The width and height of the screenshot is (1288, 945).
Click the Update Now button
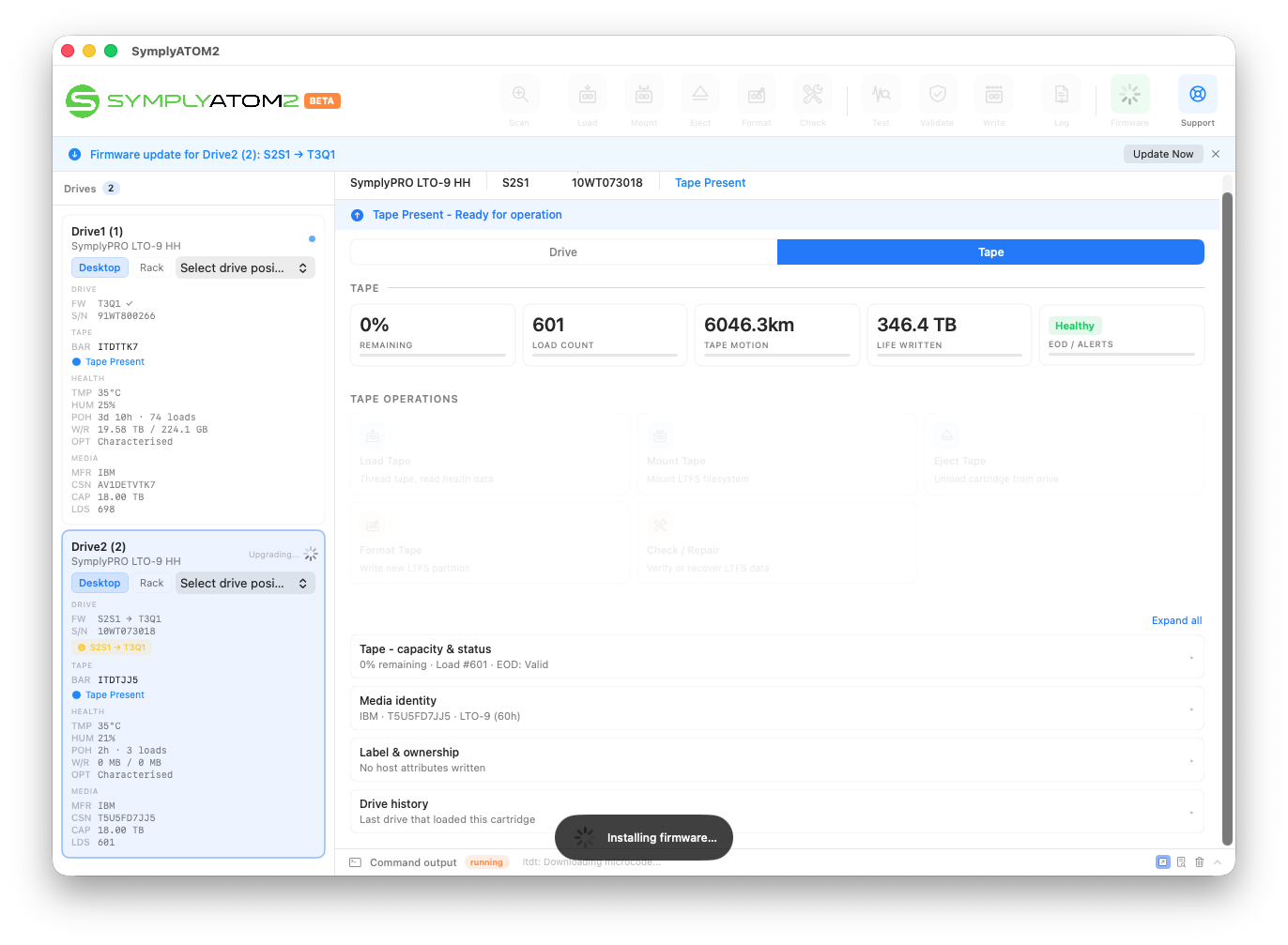pyautogui.click(x=1163, y=154)
